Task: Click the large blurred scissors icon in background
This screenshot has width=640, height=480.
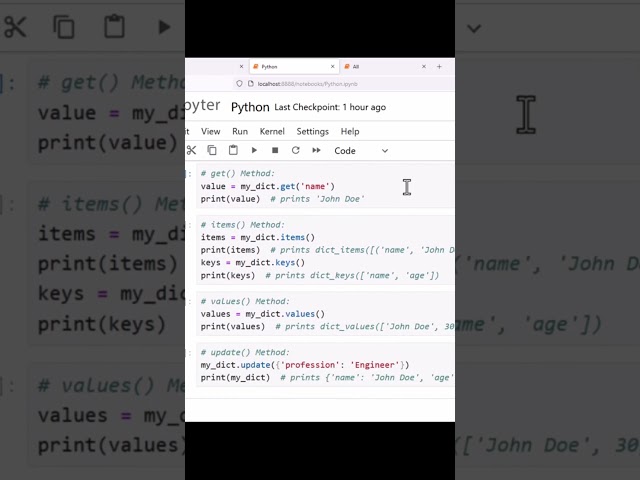Action: tap(15, 27)
